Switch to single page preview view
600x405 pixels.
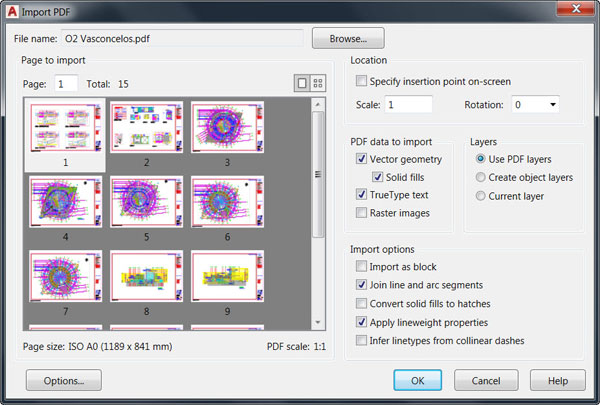point(302,83)
